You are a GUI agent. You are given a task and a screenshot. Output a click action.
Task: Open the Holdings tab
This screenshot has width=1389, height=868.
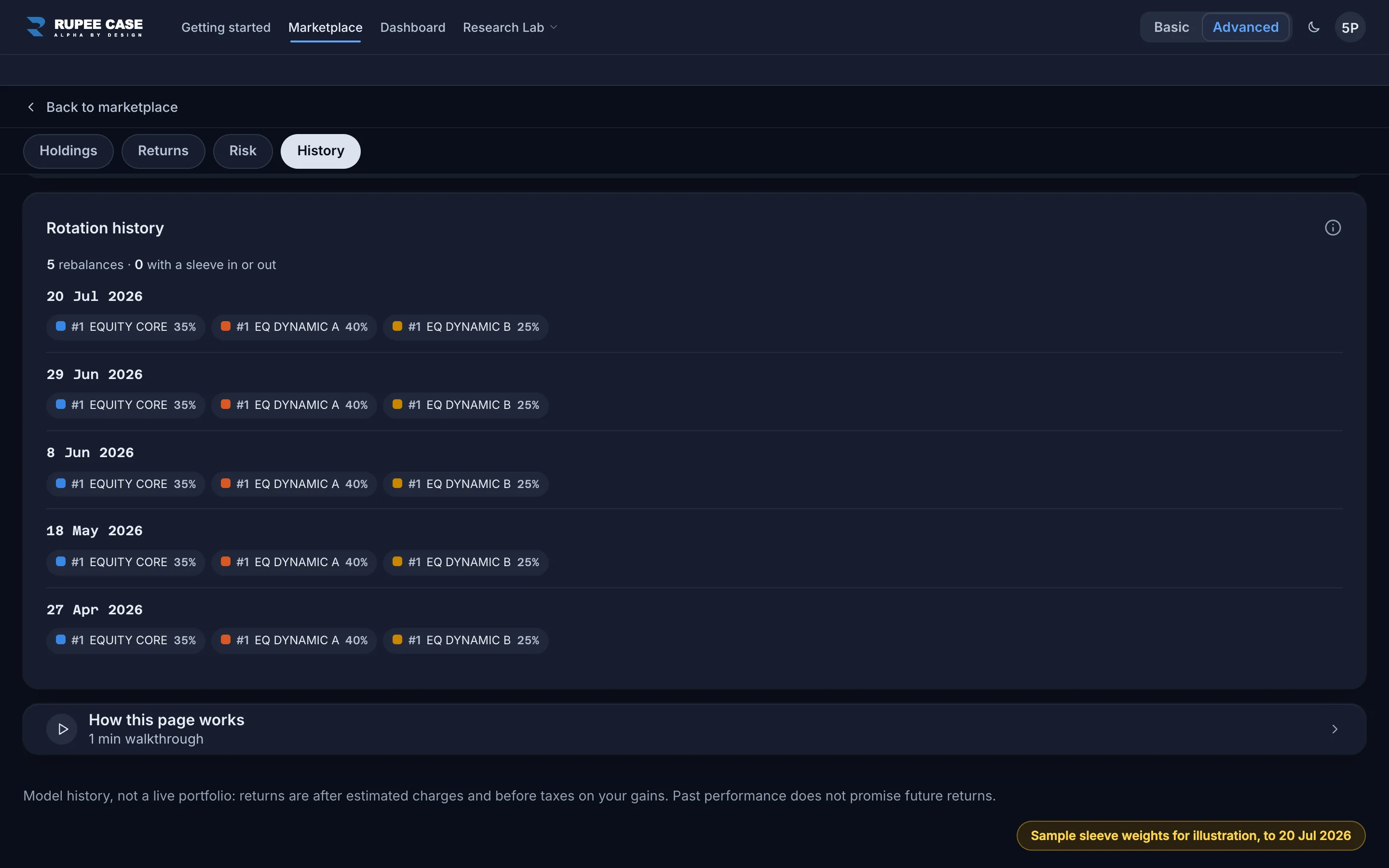(x=68, y=151)
